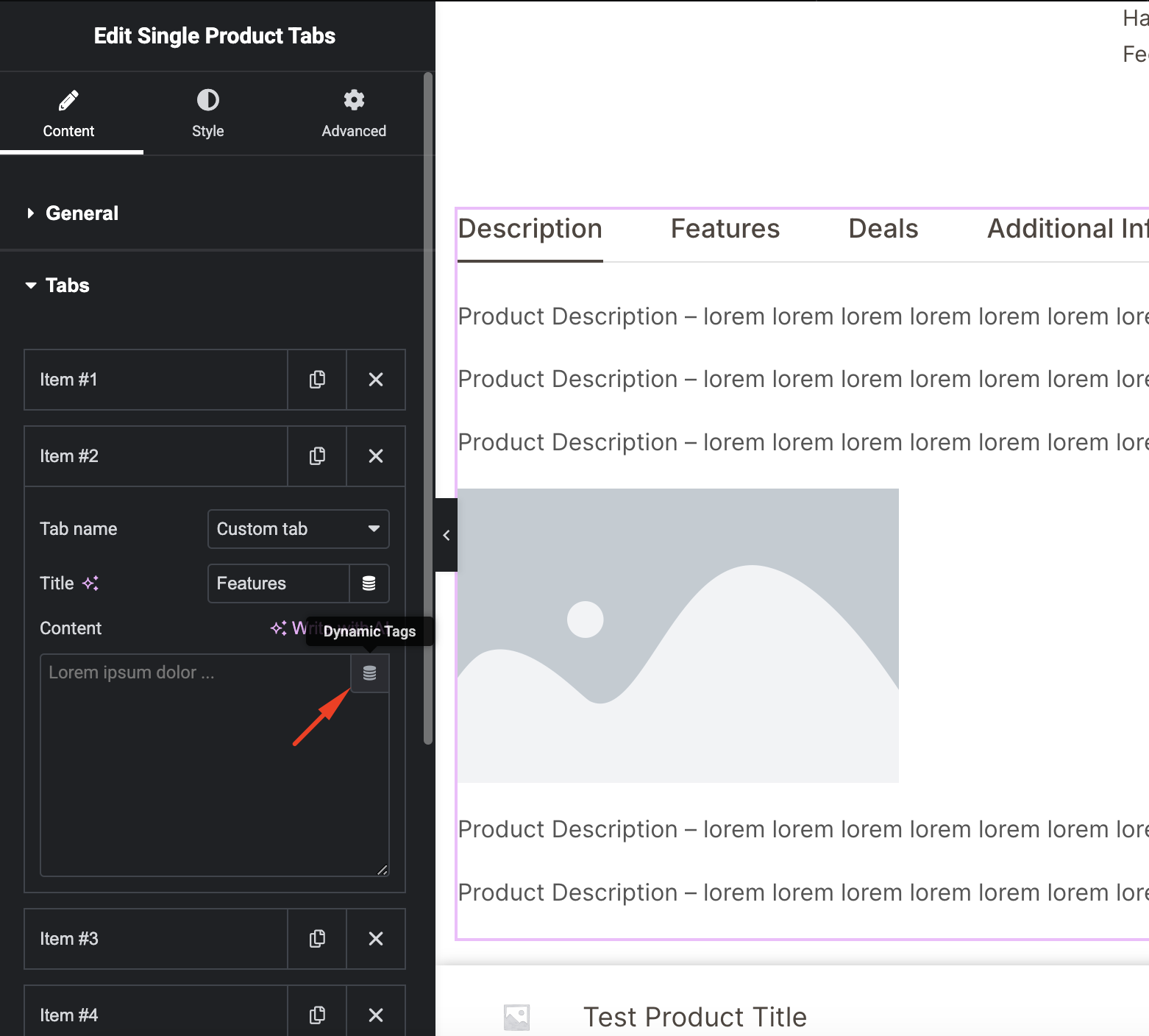Click the small image icon beside Test Product Title
Screen dimensions: 1149x1036
click(x=516, y=1018)
